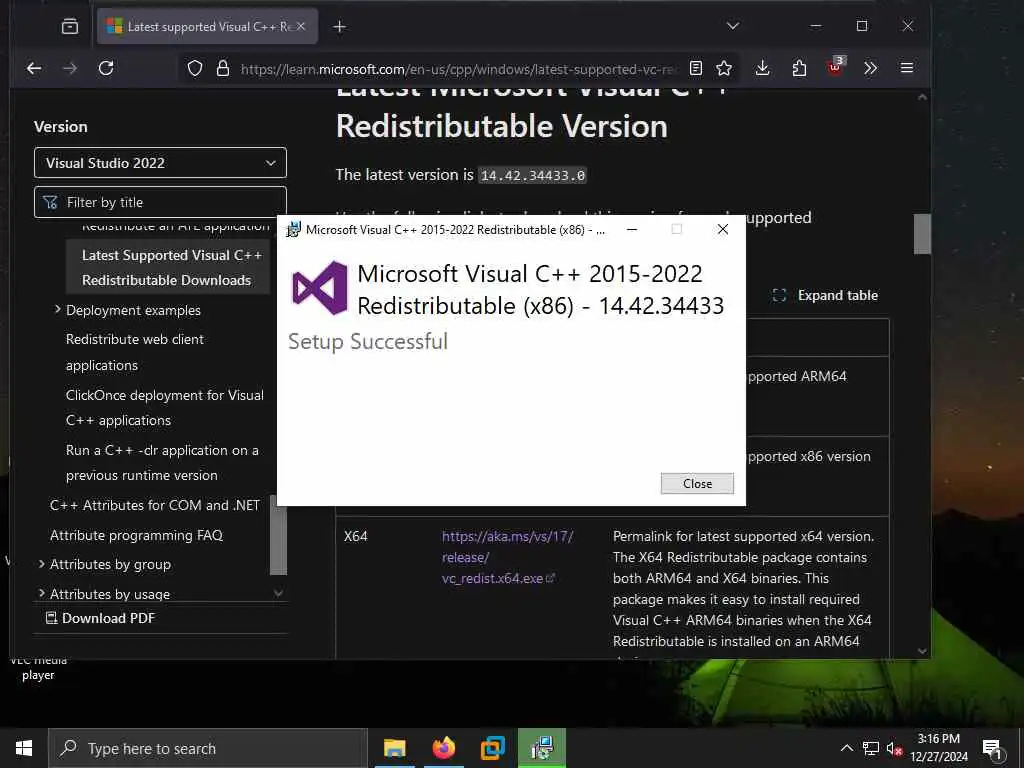
Task: Click the sidebar tree scrollbar thumb
Action: click(278, 535)
